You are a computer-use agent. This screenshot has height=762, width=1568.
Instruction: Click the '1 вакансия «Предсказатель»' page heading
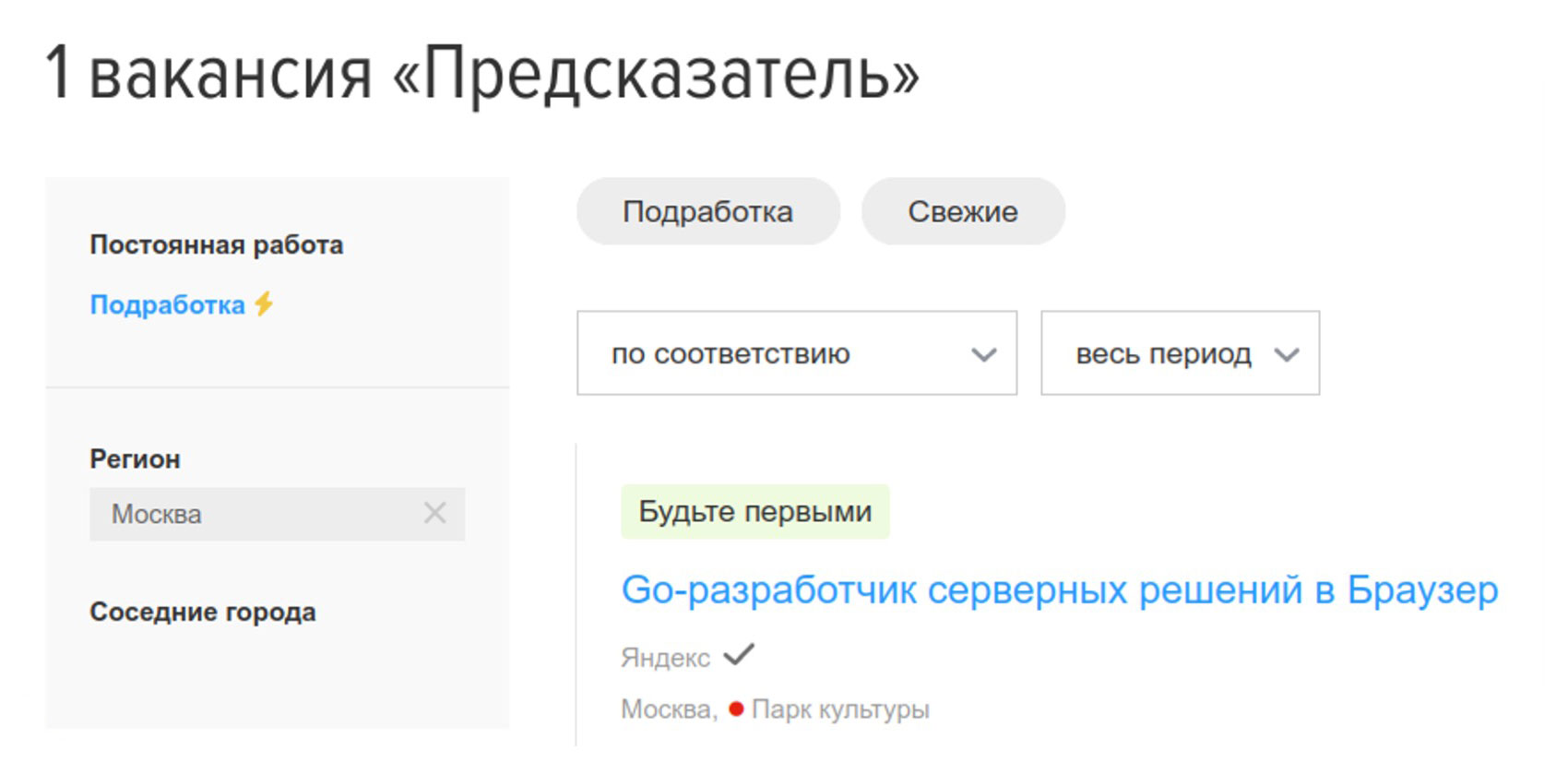(x=481, y=73)
